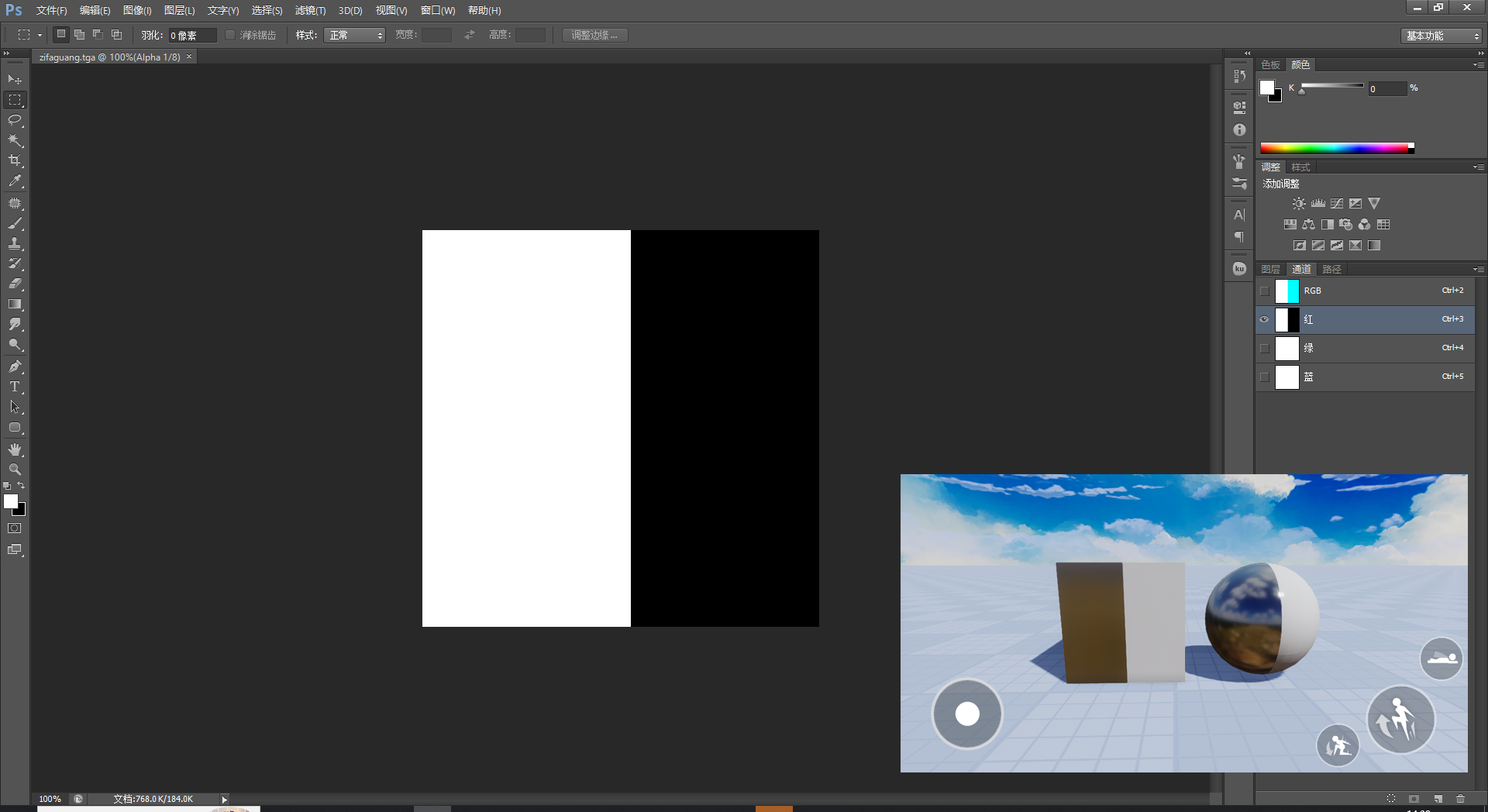Viewport: 1488px width, 812px height.
Task: Change screen mode icon in toolbox
Action: click(15, 549)
